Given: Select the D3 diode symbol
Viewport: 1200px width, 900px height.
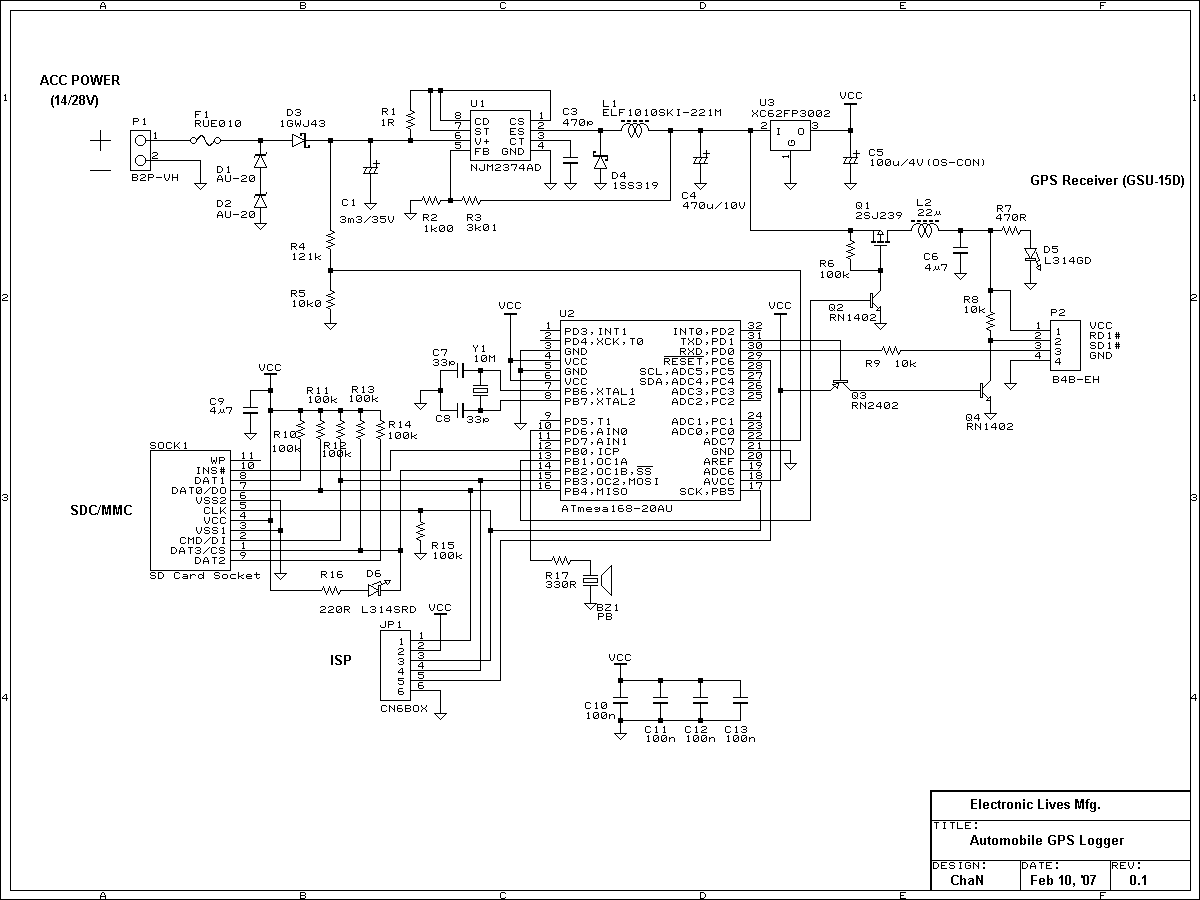Looking at the screenshot, I should (x=300, y=140).
